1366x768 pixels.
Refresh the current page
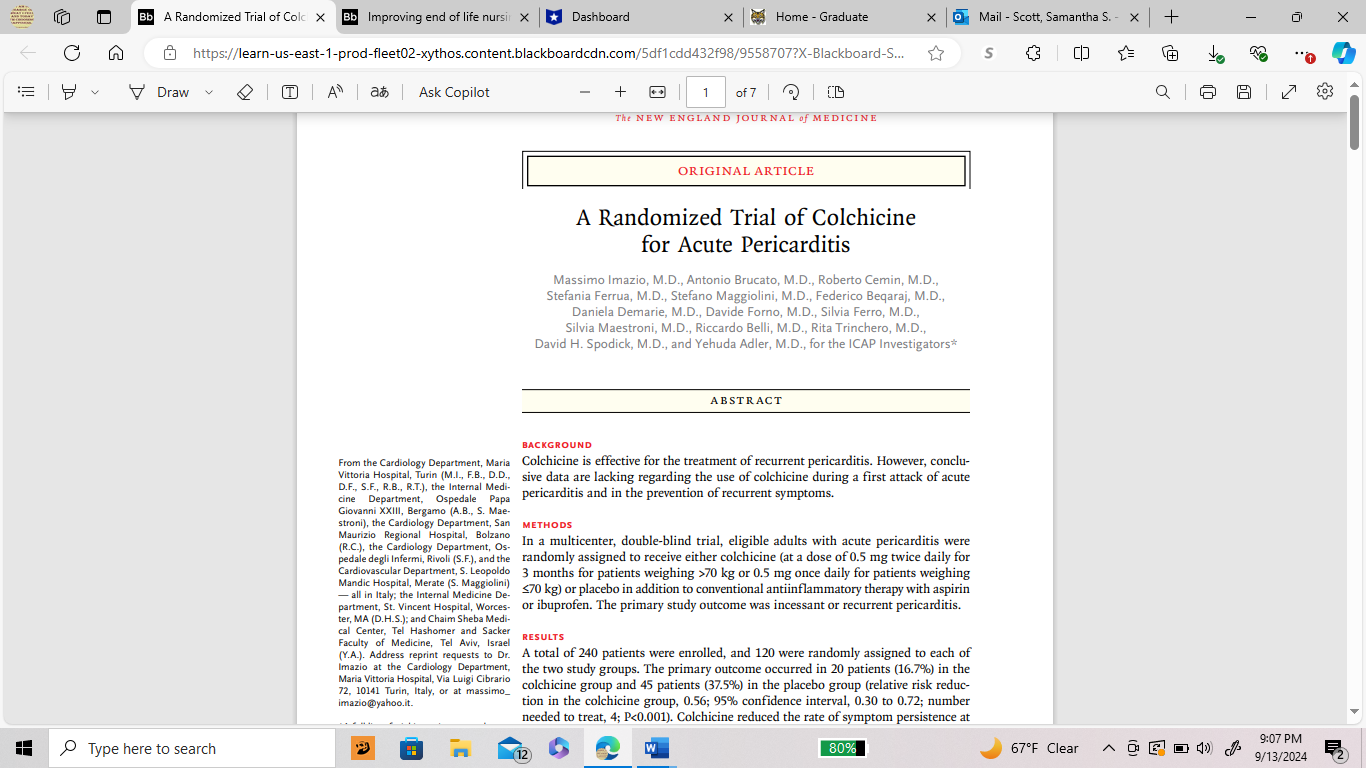coord(72,53)
